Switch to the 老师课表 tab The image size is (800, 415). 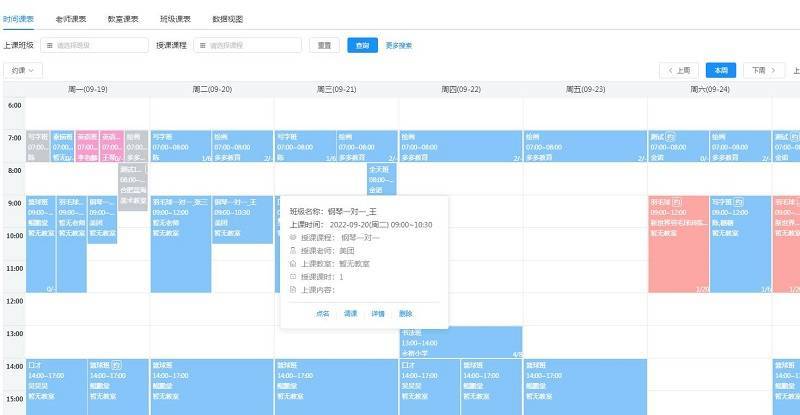click(70, 19)
